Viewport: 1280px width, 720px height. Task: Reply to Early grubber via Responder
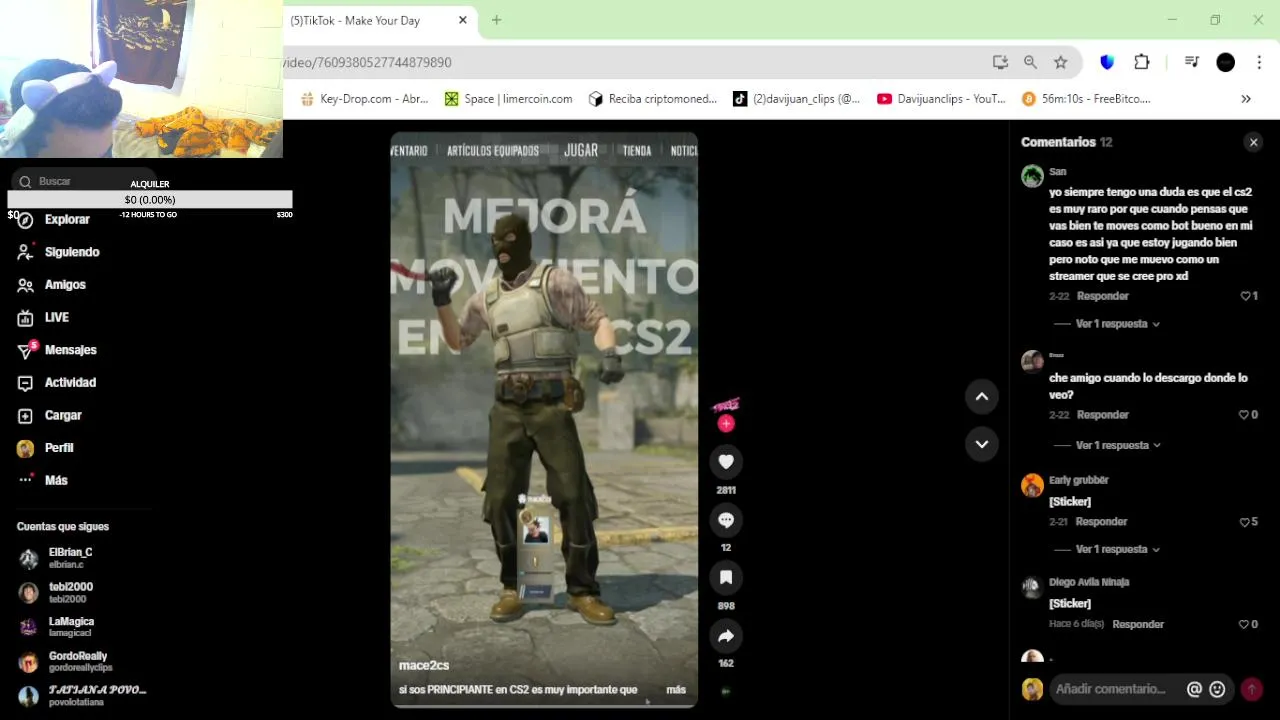click(1101, 522)
